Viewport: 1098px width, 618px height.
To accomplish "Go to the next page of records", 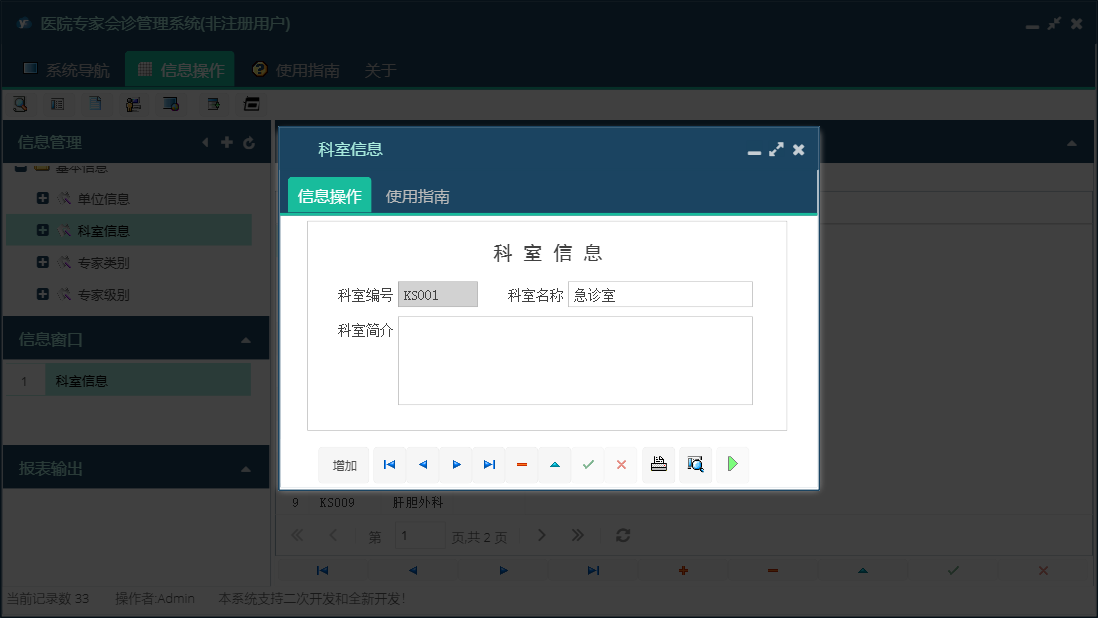I will point(541,535).
